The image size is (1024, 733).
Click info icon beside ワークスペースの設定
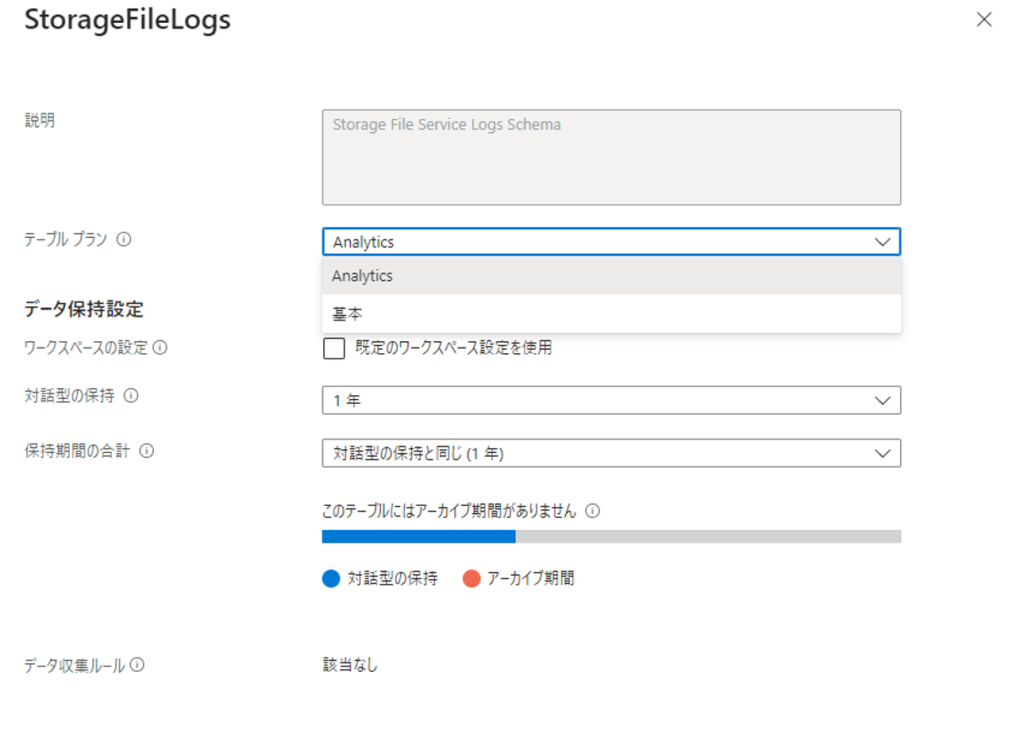[x=159, y=348]
